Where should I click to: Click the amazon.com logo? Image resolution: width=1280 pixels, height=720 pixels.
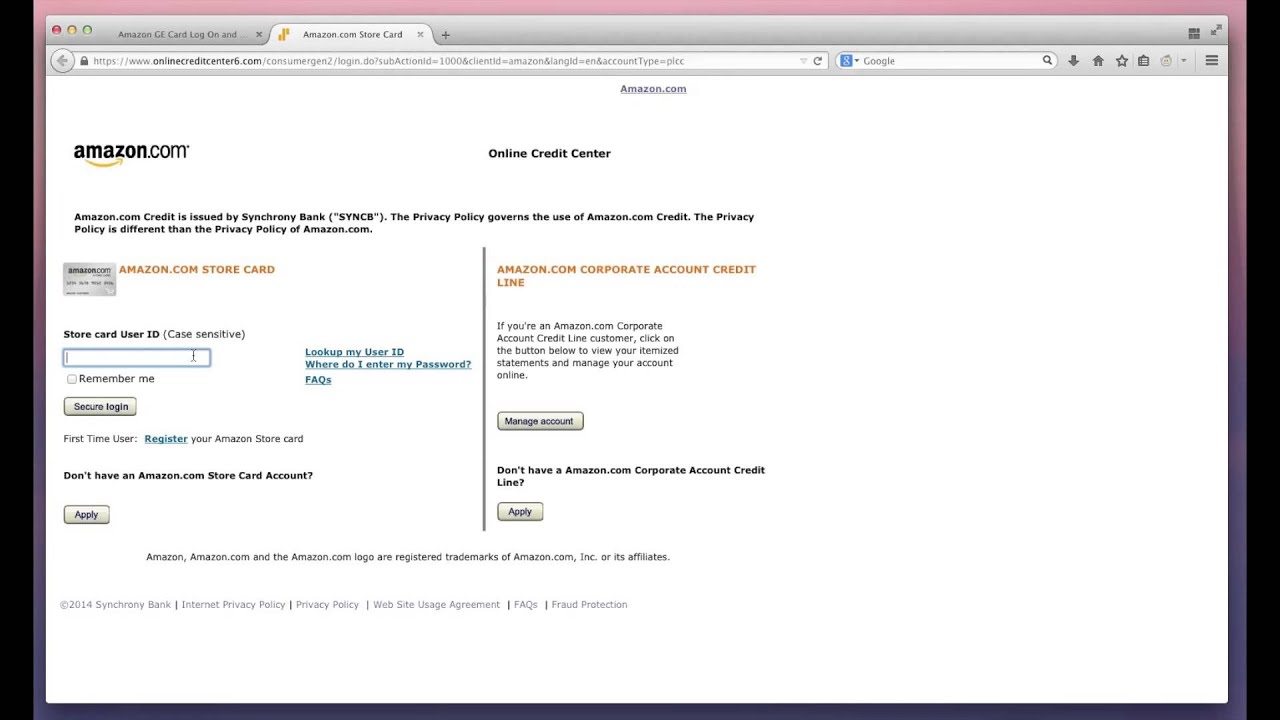(x=131, y=154)
